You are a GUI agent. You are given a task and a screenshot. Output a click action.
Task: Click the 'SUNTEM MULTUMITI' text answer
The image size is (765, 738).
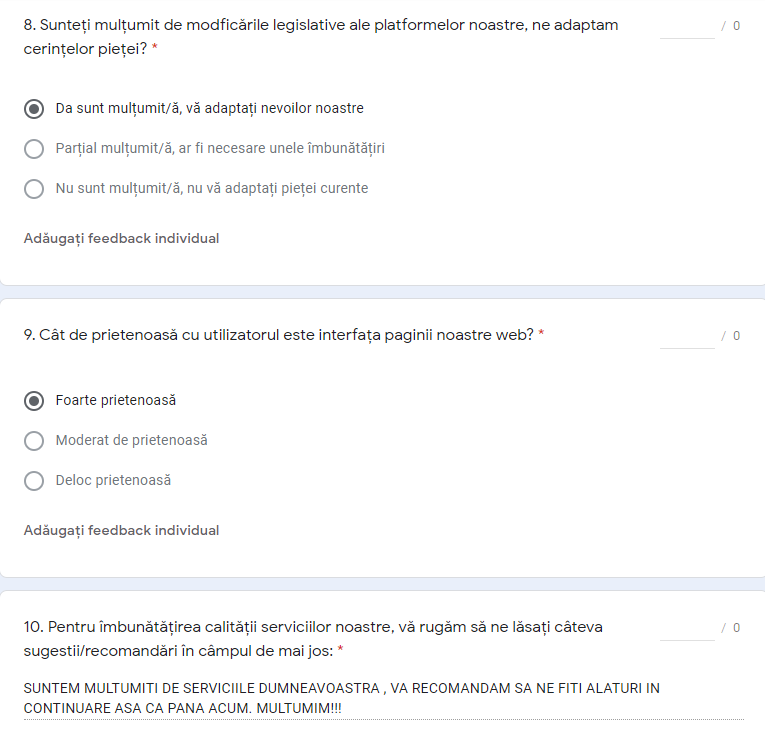[x=341, y=698]
